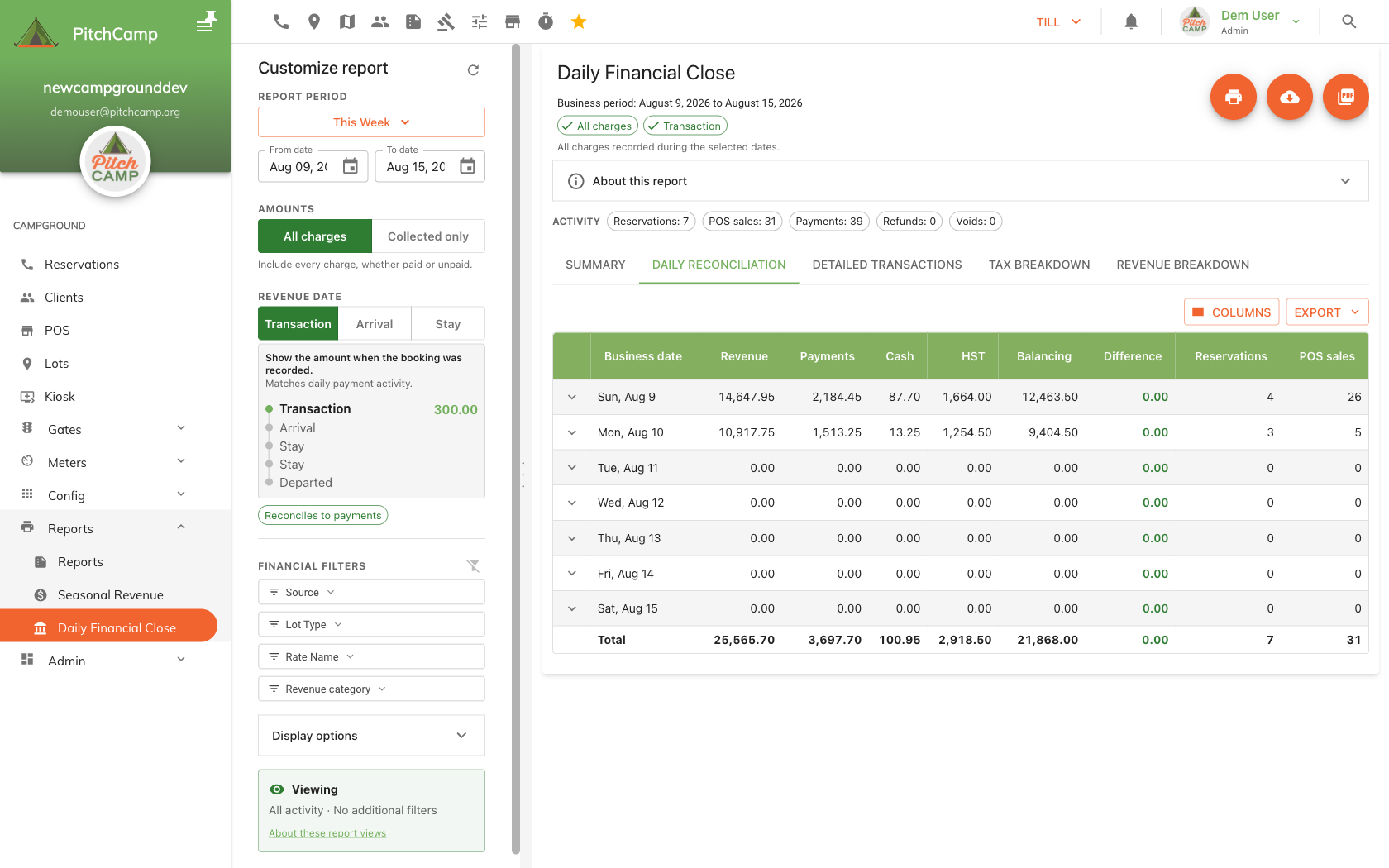Click the gold star favorite icon

[x=579, y=21]
